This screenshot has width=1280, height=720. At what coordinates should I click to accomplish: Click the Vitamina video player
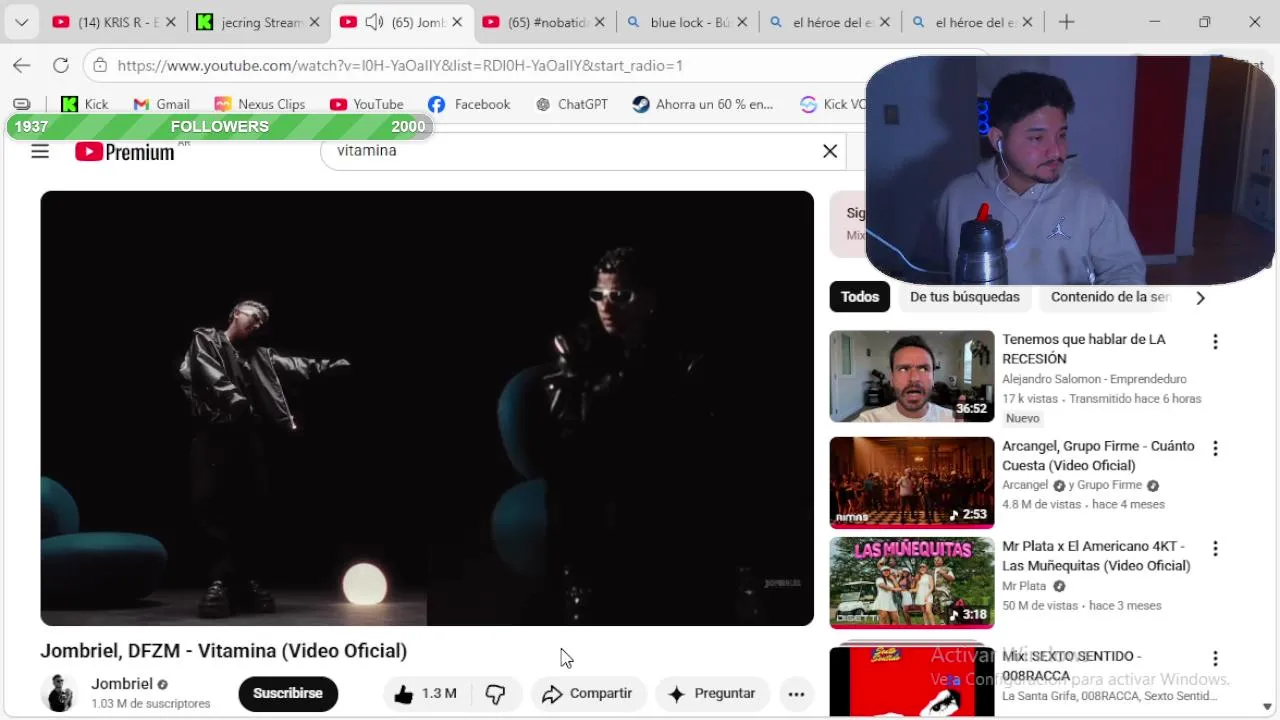(427, 408)
